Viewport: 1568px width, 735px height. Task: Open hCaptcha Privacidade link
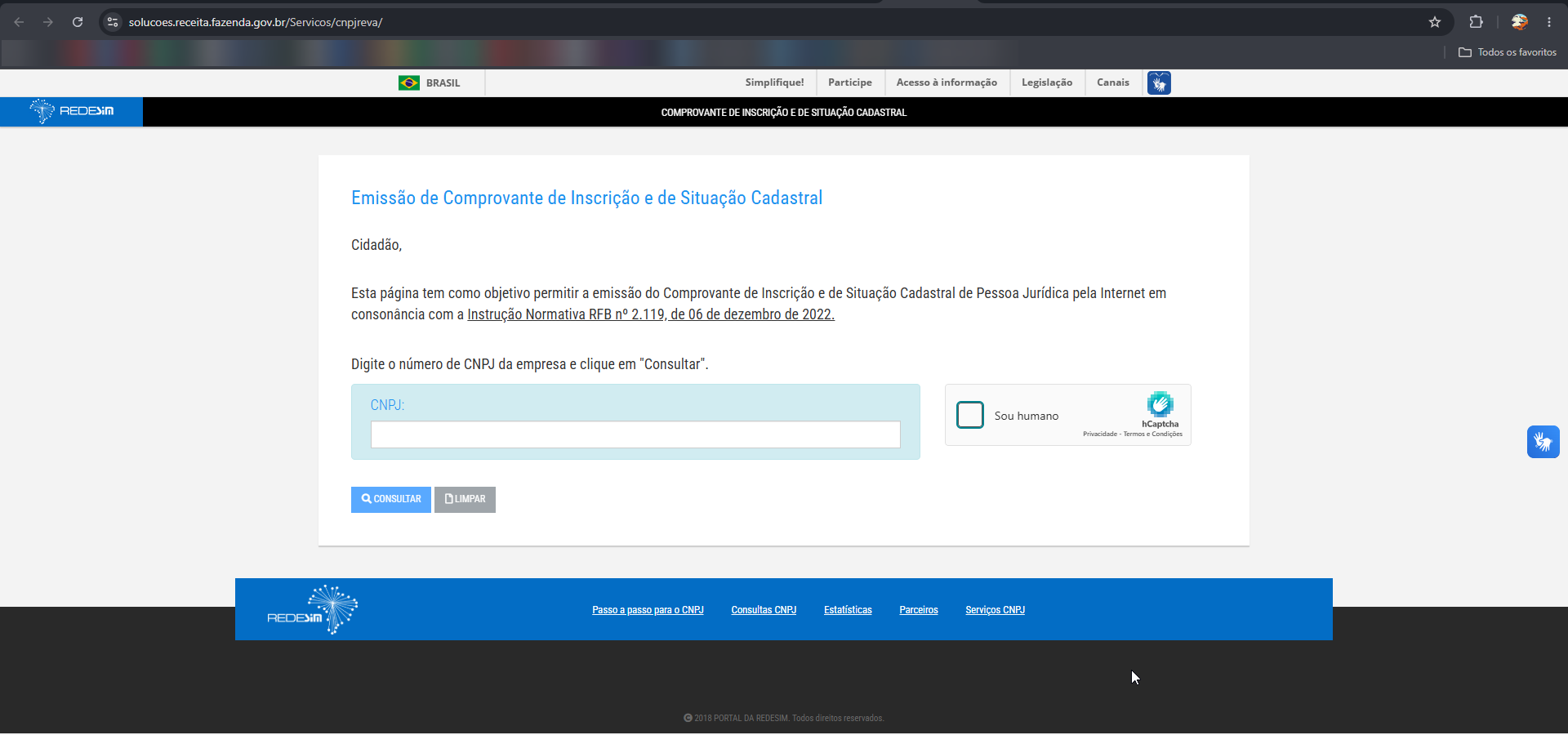coord(1100,434)
